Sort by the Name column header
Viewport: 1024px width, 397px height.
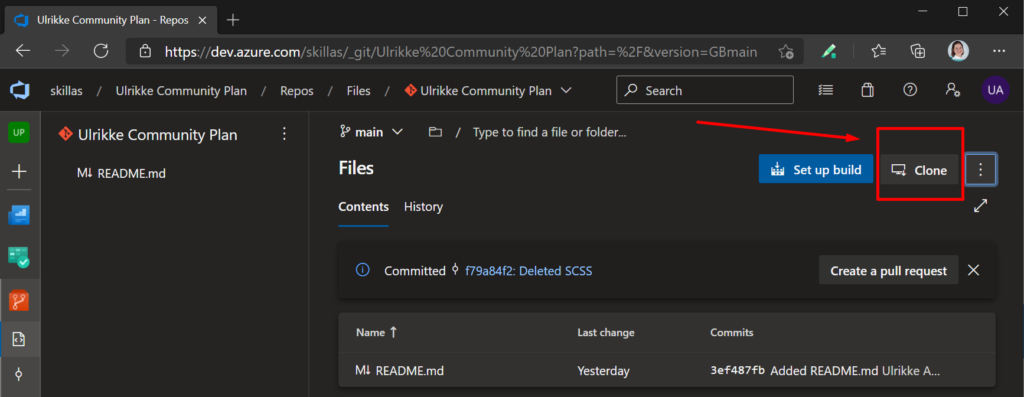(376, 332)
